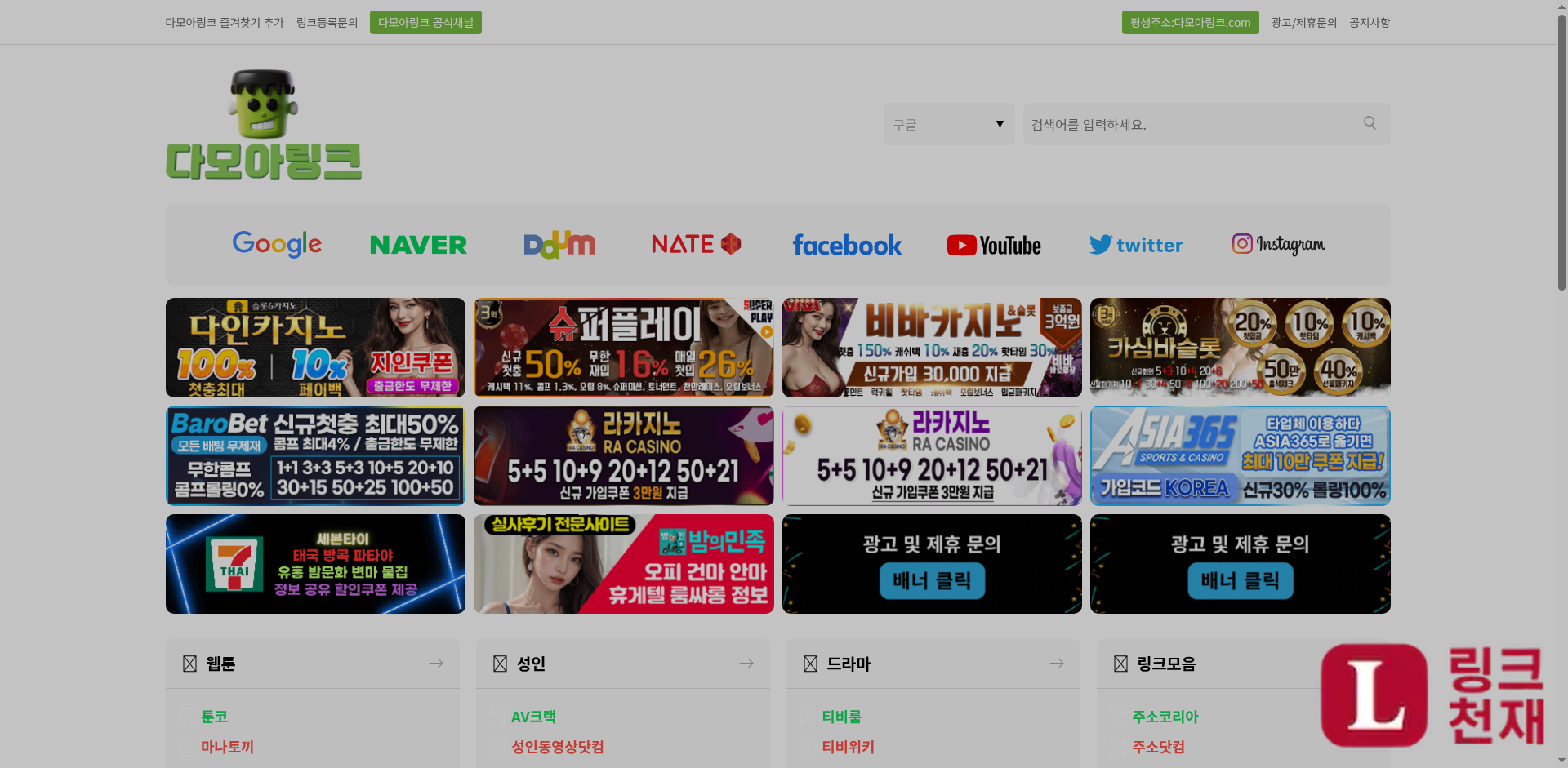The height and width of the screenshot is (768, 1568).
Task: Open the 성인동영상닷컴 link
Action: (557, 747)
